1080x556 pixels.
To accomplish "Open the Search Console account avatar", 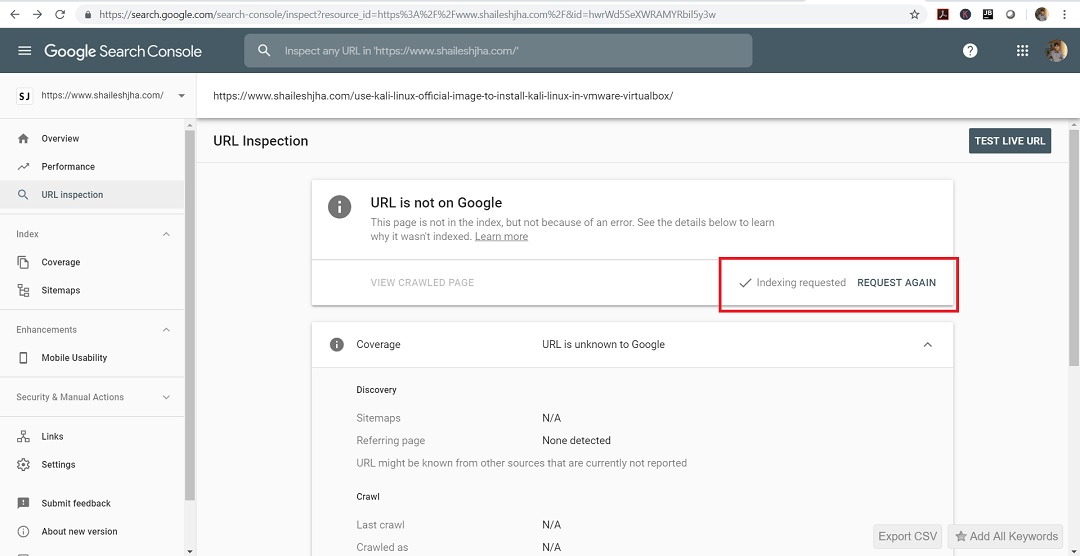I will pyautogui.click(x=1056, y=50).
